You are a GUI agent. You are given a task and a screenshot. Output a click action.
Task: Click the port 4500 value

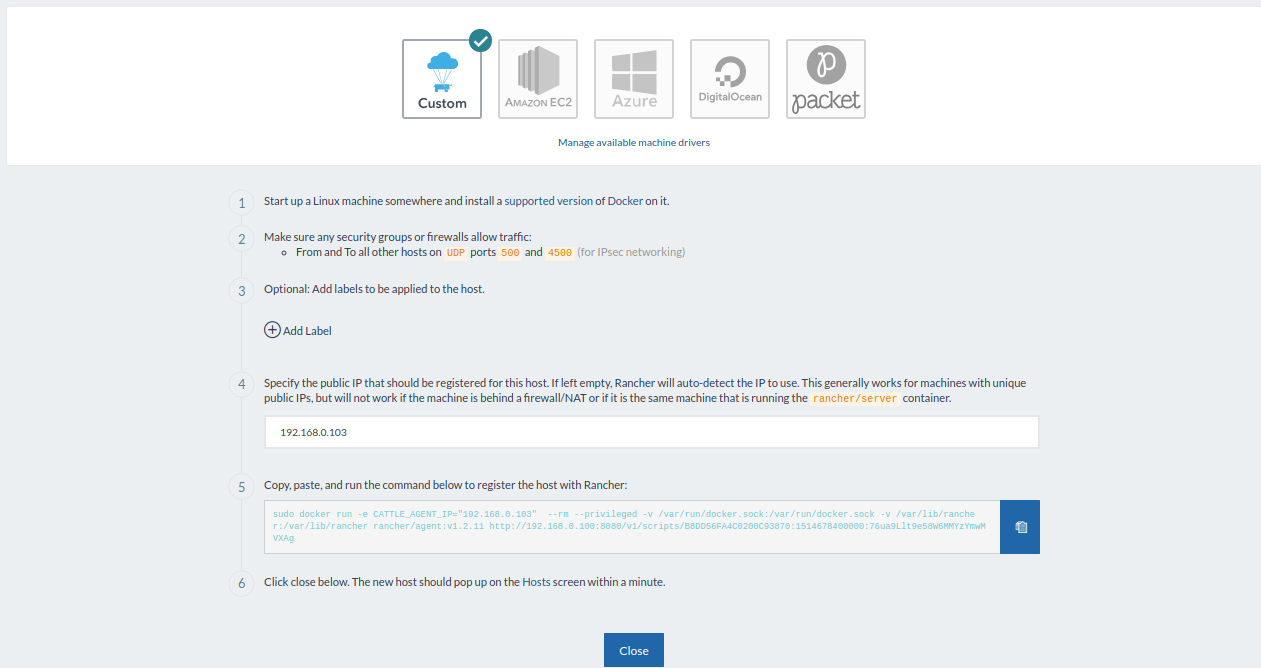pos(560,253)
